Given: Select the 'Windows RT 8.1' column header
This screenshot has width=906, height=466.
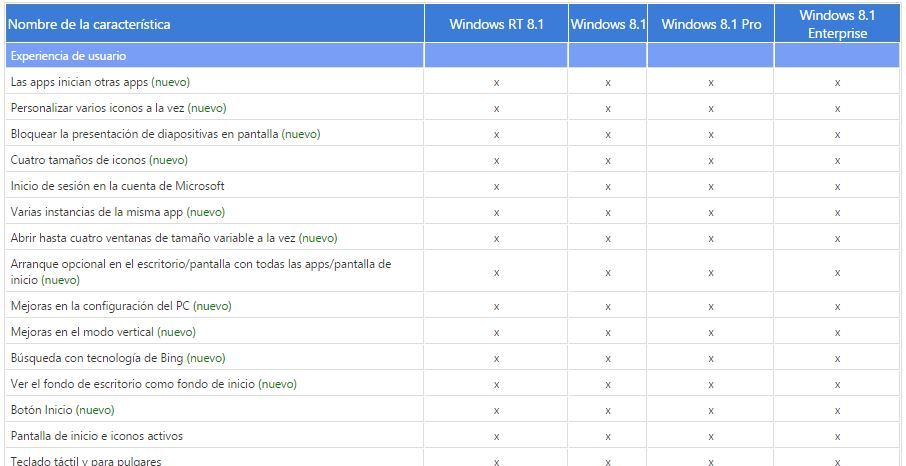Looking at the screenshot, I should [x=496, y=24].
